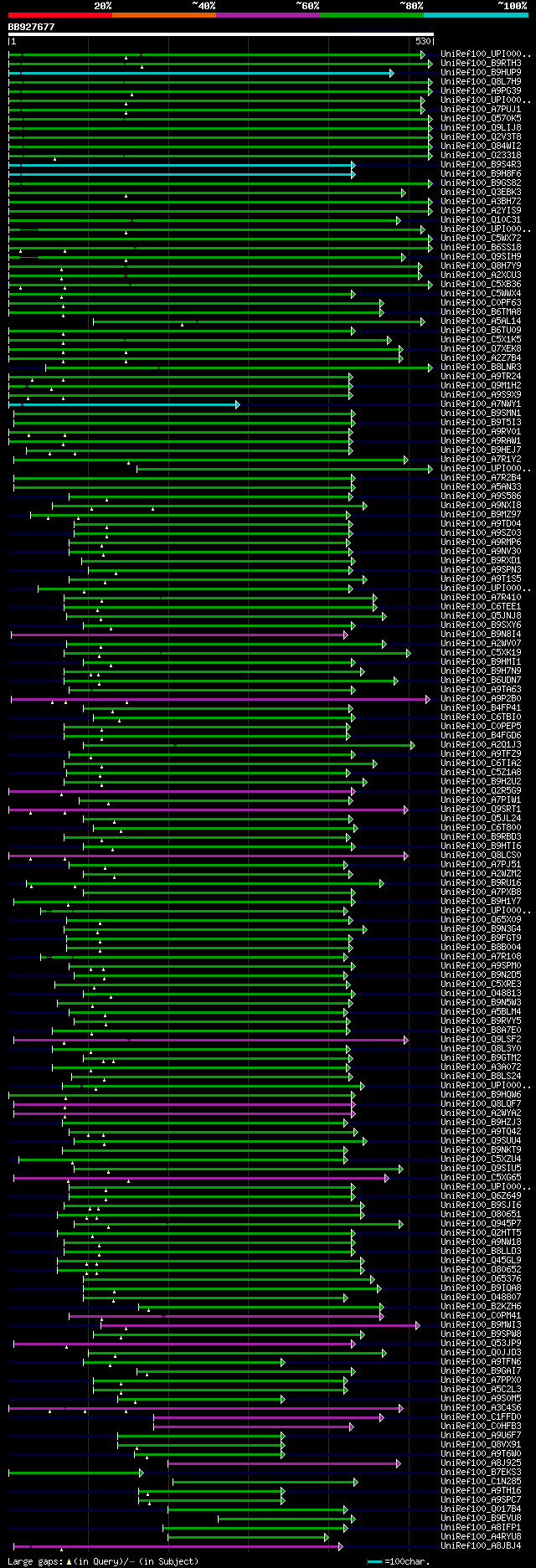Viewport: 536px width, 1568px height.
Task: Click the cyan ~100% identity legend segment
Action: click(476, 15)
